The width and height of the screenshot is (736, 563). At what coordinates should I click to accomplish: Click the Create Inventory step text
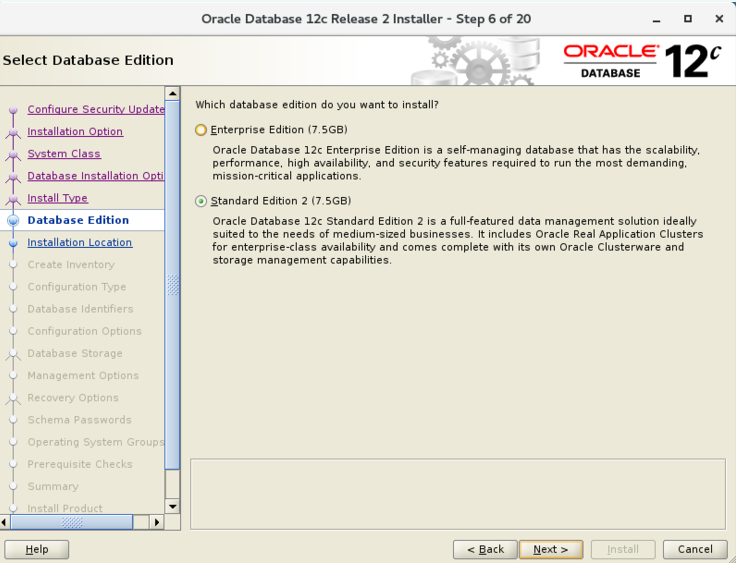coord(71,264)
